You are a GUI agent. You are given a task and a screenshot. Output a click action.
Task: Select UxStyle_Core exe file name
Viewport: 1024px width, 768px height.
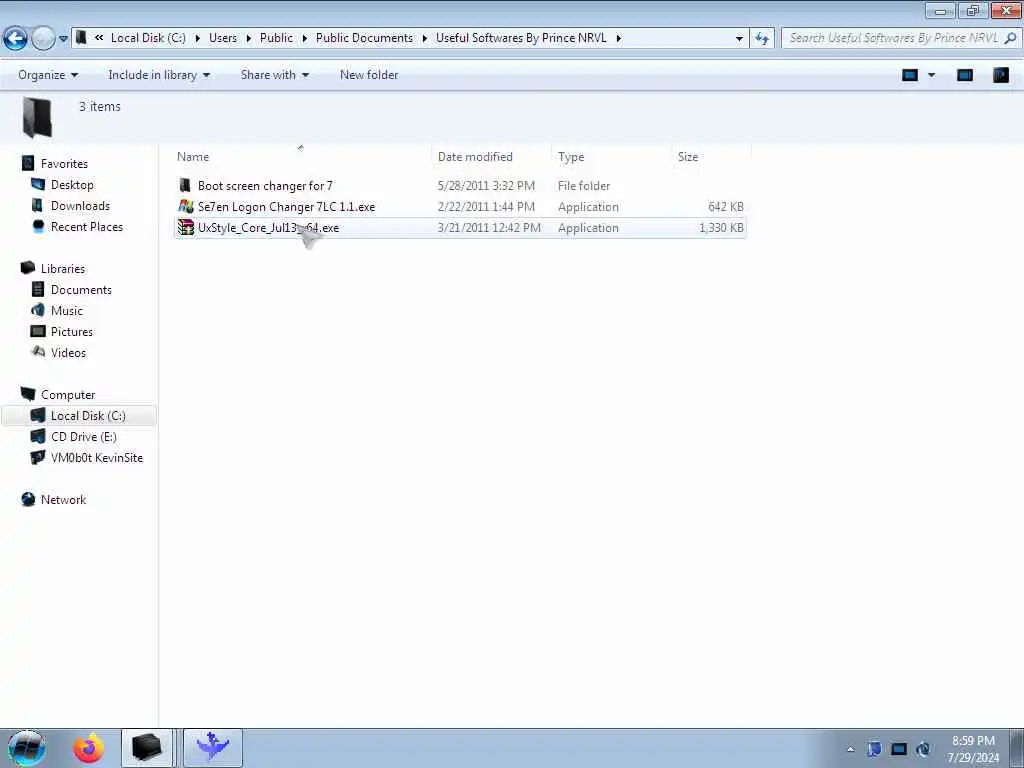pos(268,228)
